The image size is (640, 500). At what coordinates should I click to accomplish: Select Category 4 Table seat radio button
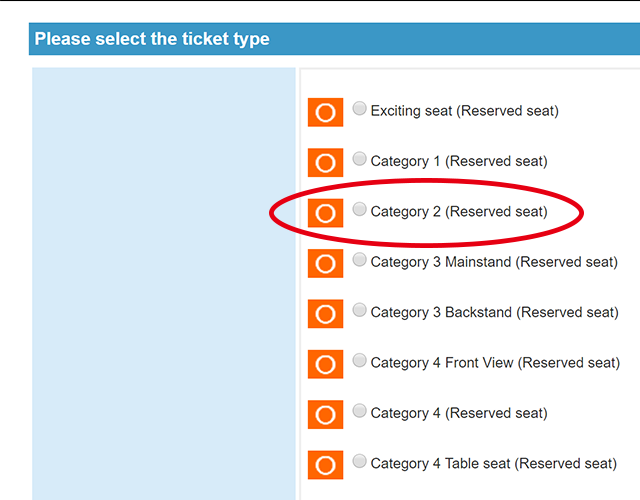tap(360, 461)
